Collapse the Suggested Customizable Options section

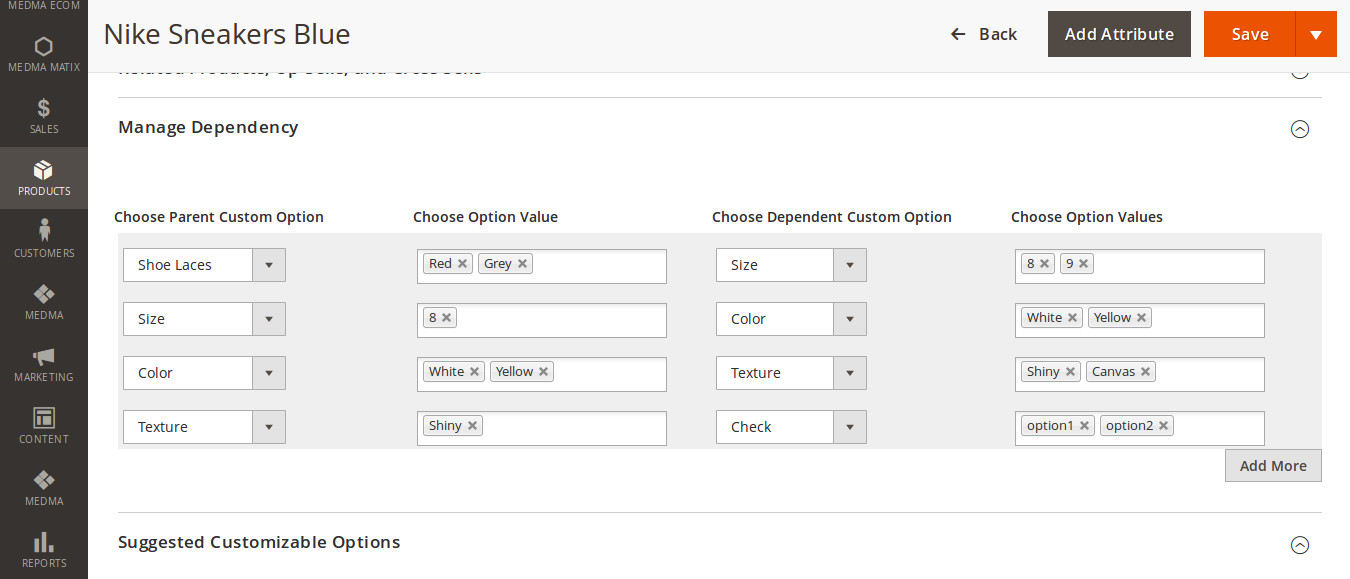[1300, 545]
